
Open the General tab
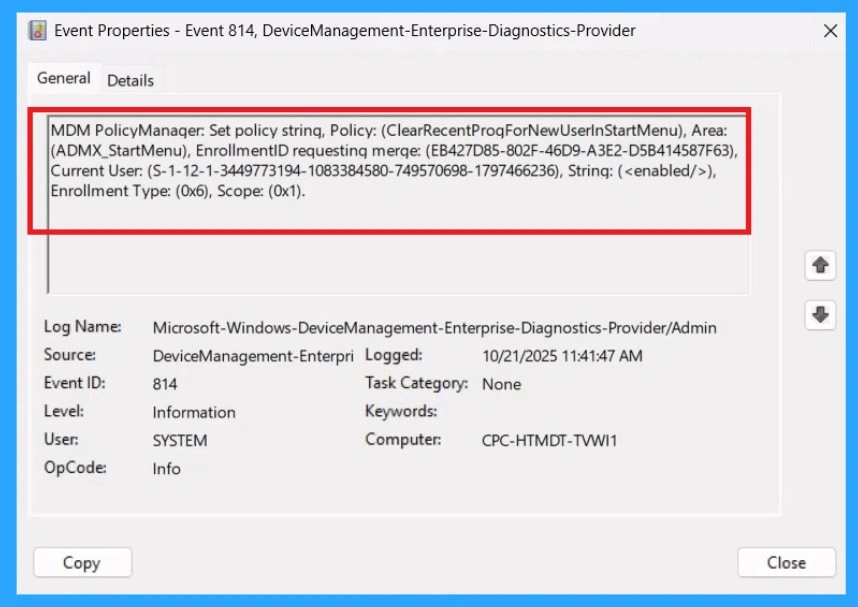click(x=63, y=78)
